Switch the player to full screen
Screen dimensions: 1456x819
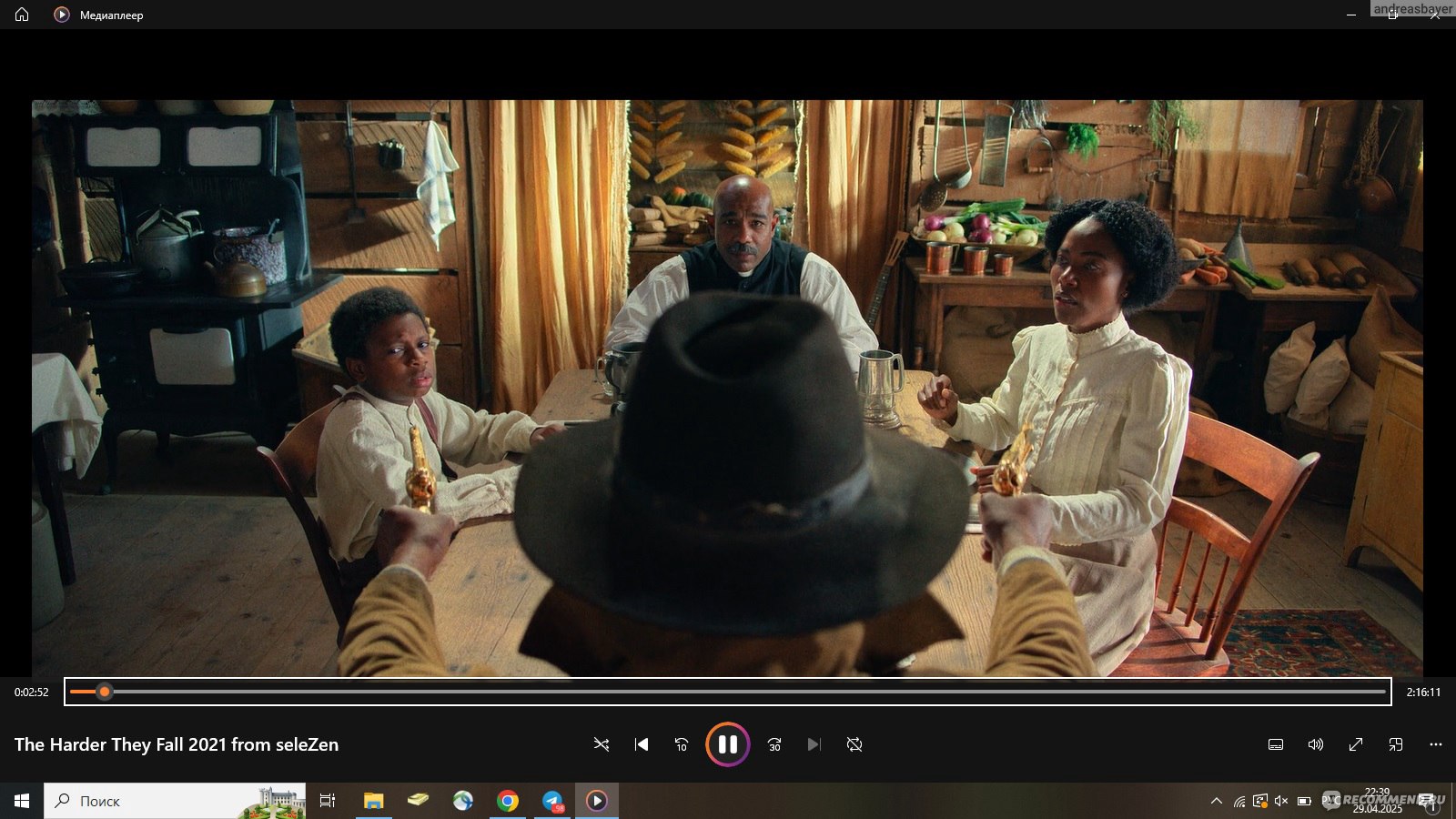click(x=1356, y=744)
